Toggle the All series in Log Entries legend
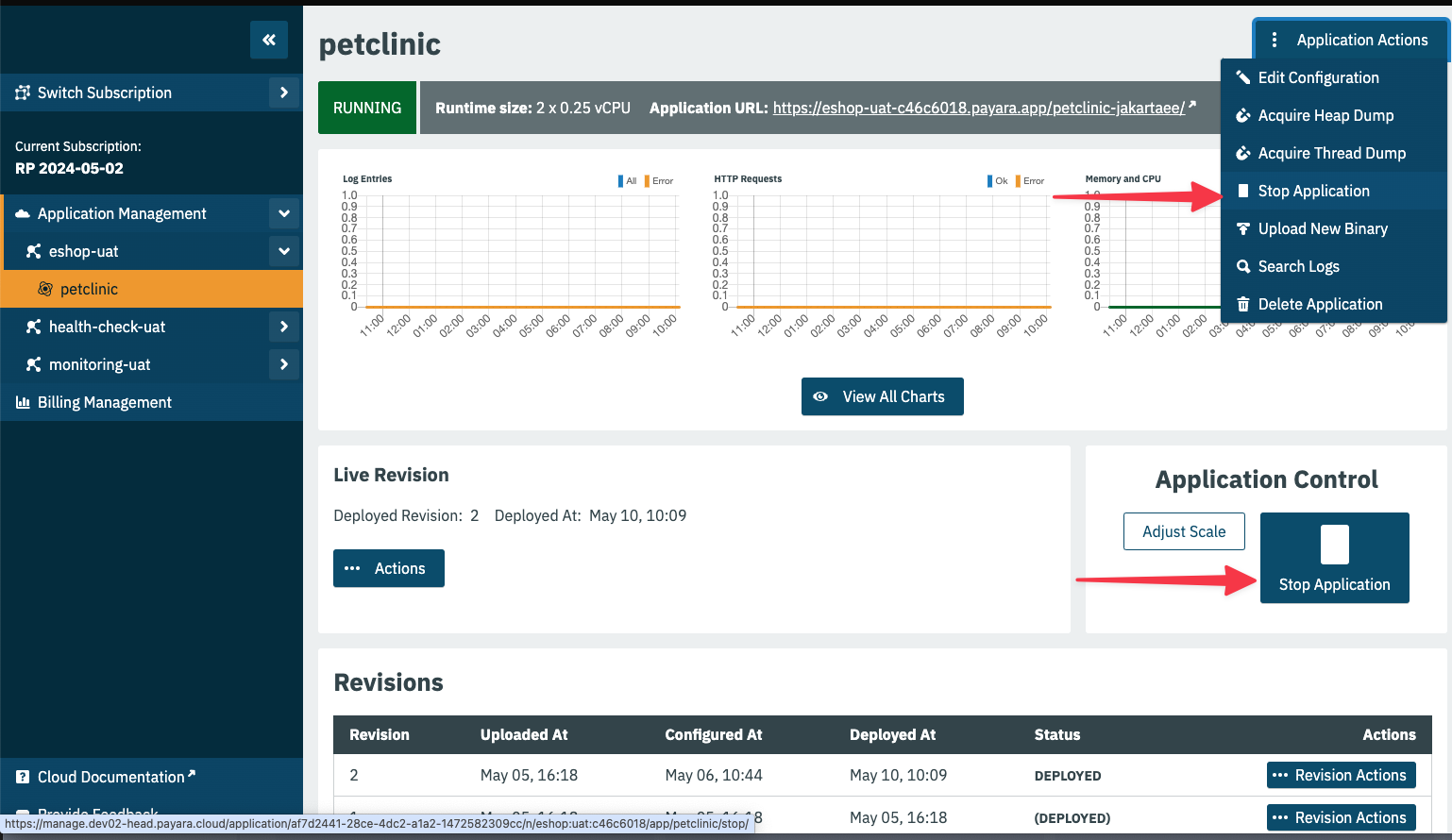Screen dimensions: 1452x840 pyautogui.click(x=628, y=181)
